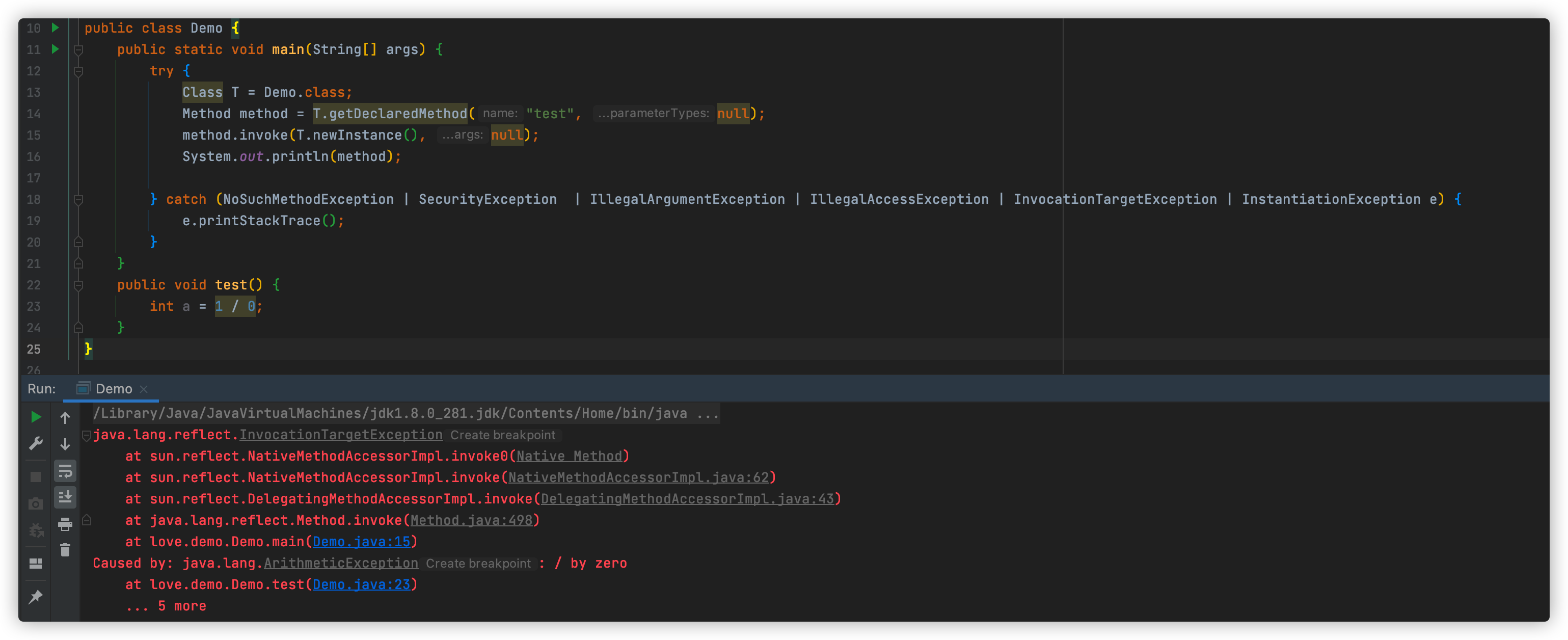
Task: Open NativeMethodAccessorImpl.java:62 link
Action: pos(638,477)
